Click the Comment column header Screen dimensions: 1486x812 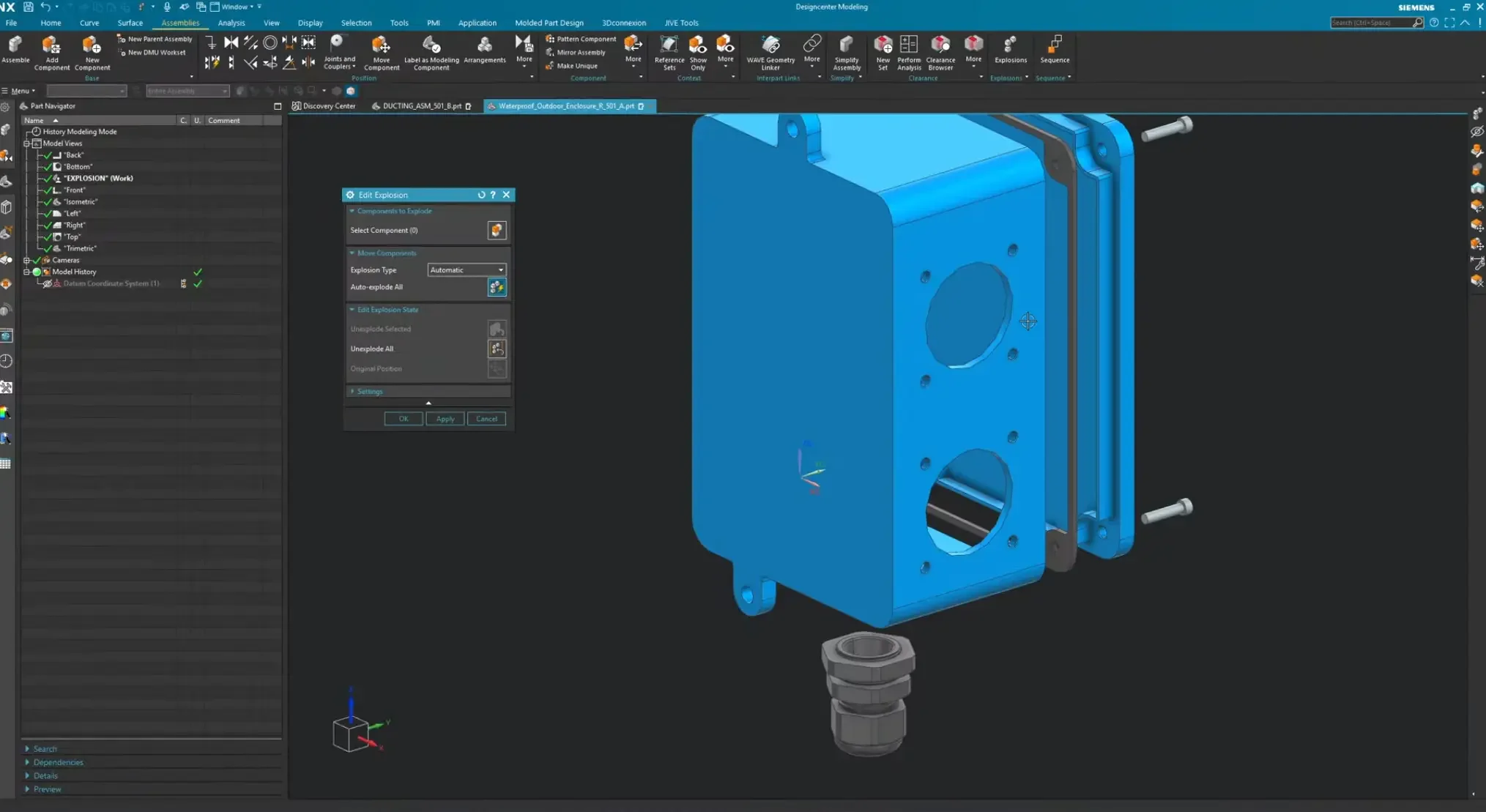[234, 121]
